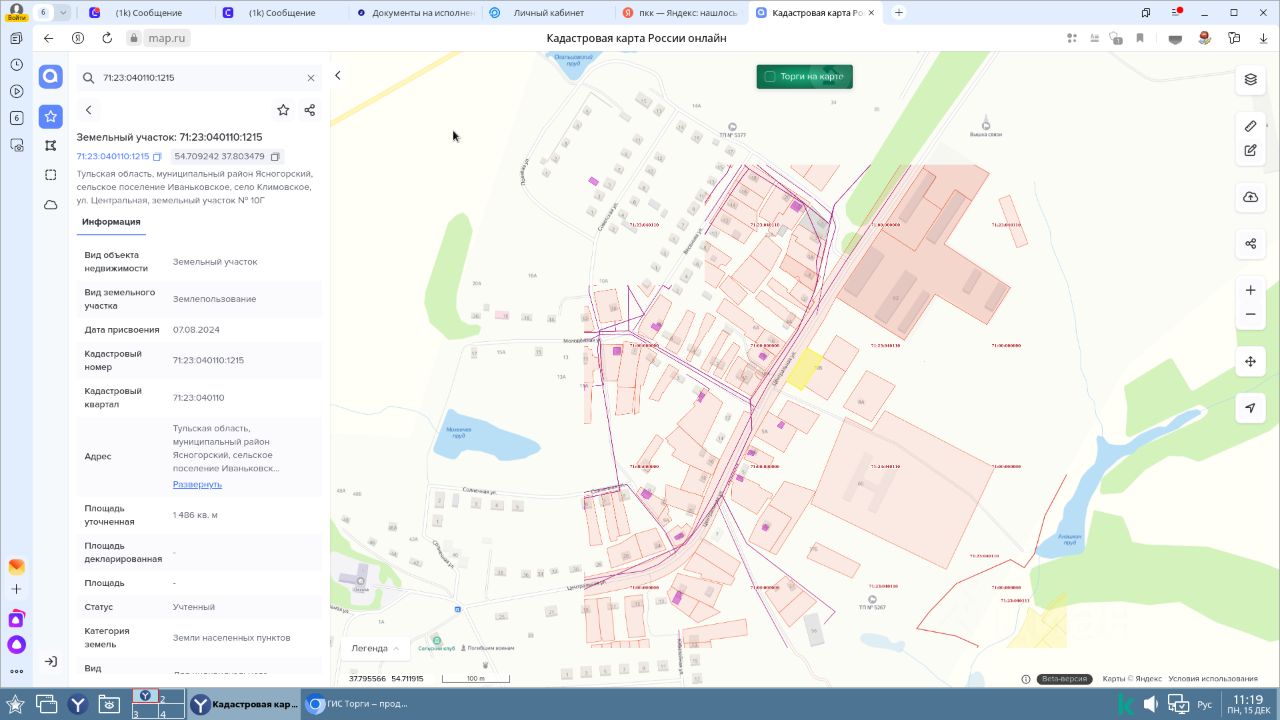Viewport: 1280px width, 720px height.
Task: Zoom in on the map
Action: [x=1250, y=290]
